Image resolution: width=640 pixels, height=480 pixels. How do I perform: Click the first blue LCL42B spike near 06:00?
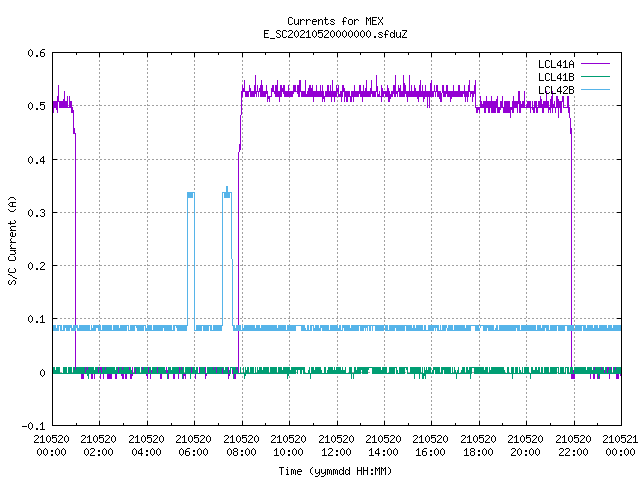tap(191, 259)
